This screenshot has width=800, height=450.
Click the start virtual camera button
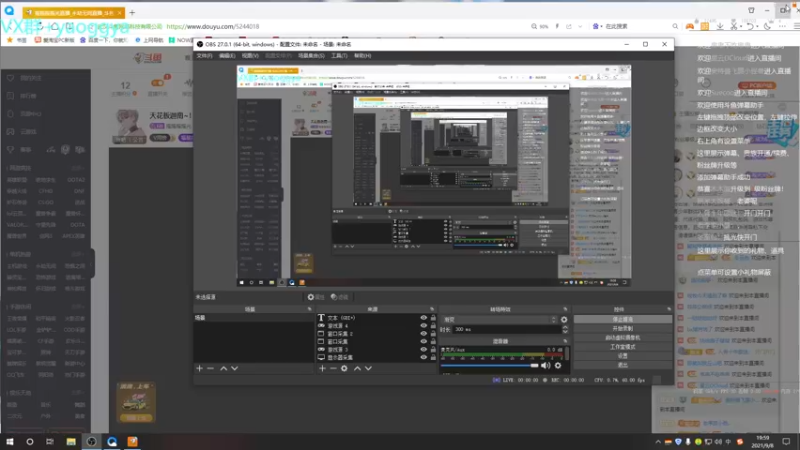coord(622,338)
